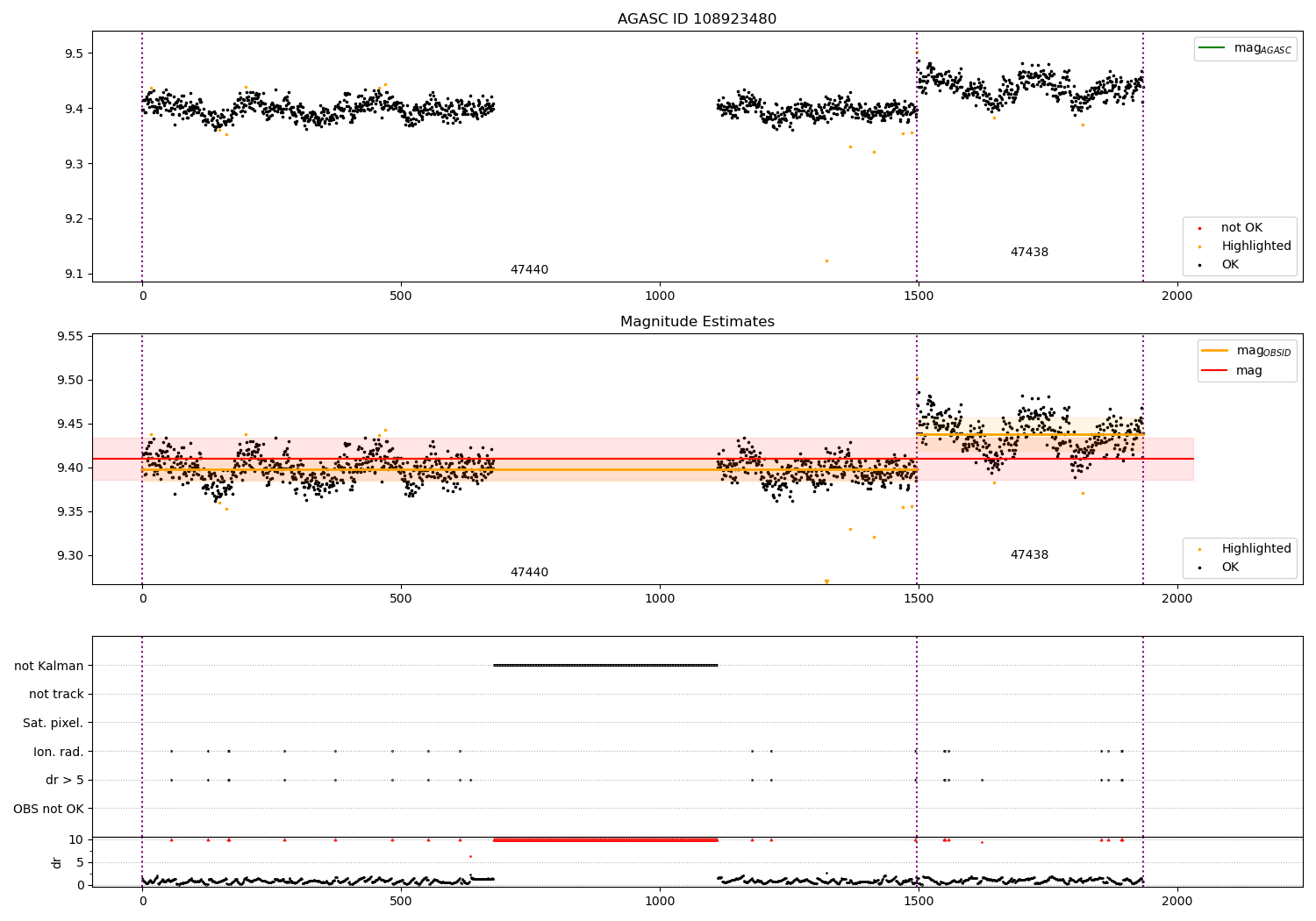Screen dimensions: 1316x921
Task: Click the 9.2 y-axis tick label
Action: (x=74, y=219)
